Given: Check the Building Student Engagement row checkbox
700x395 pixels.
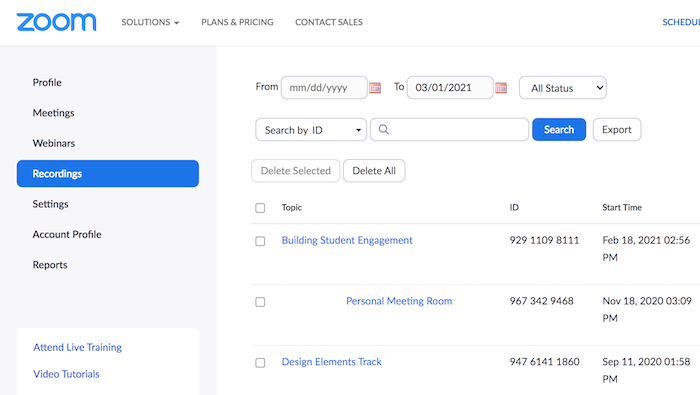Looking at the screenshot, I should click(x=260, y=241).
